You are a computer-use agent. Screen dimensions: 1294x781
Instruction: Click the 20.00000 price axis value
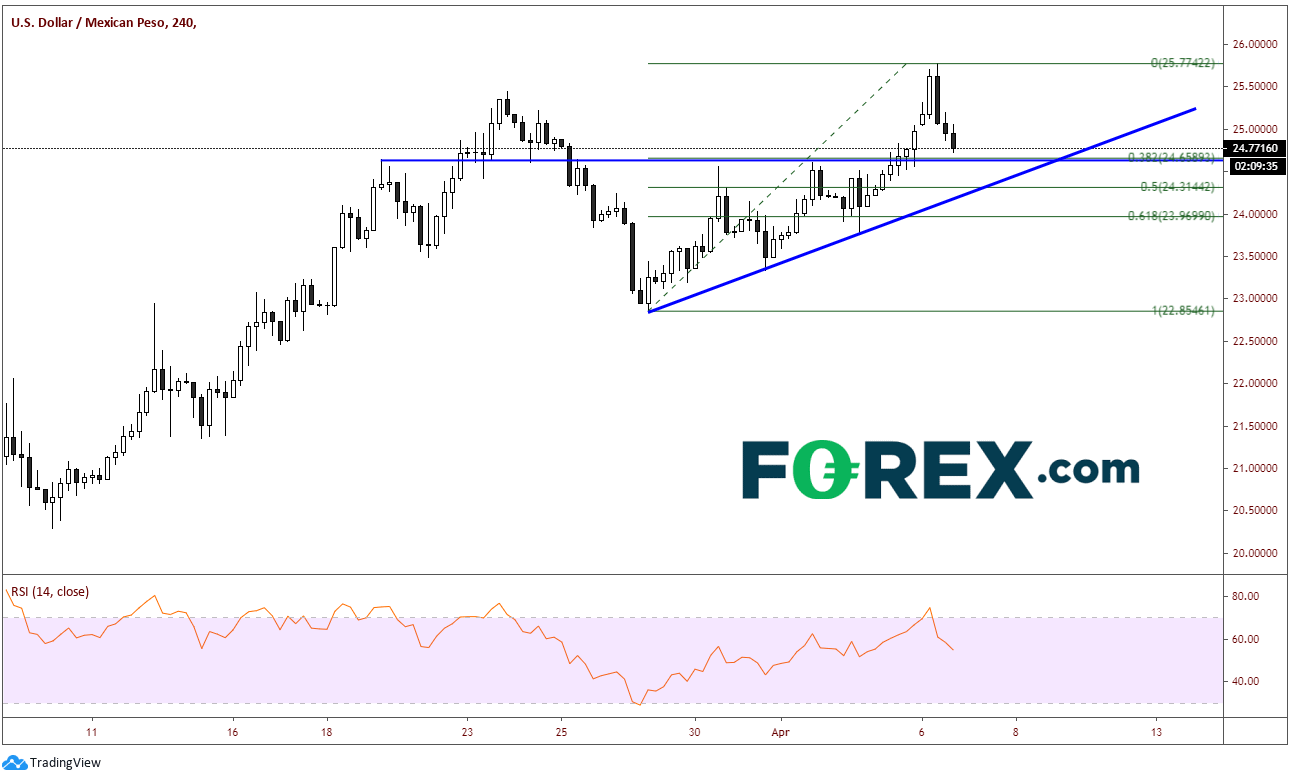[1256, 553]
